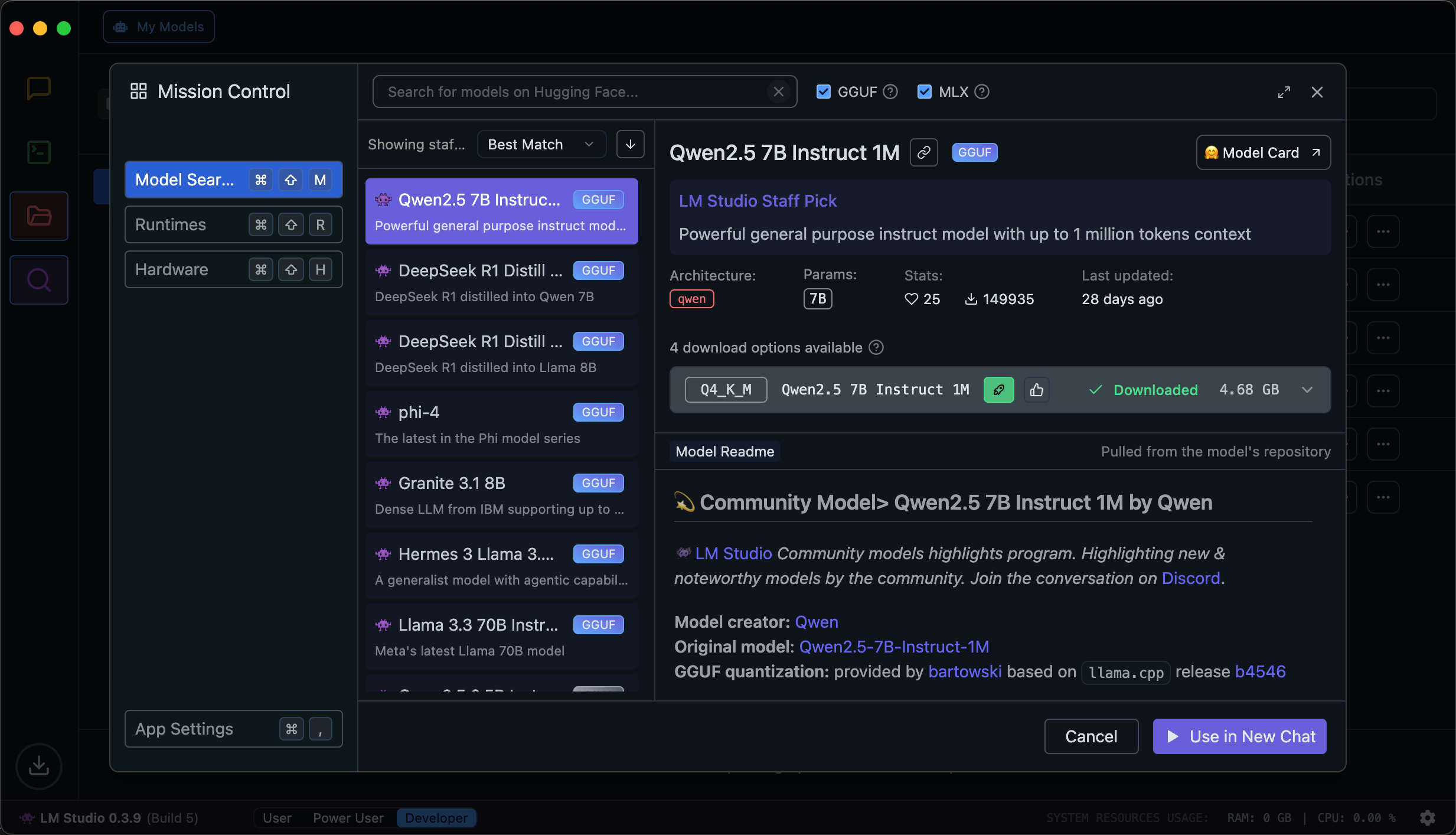Open the Downloads icon in sidebar bottom
The width and height of the screenshot is (1456, 835).
(x=39, y=766)
